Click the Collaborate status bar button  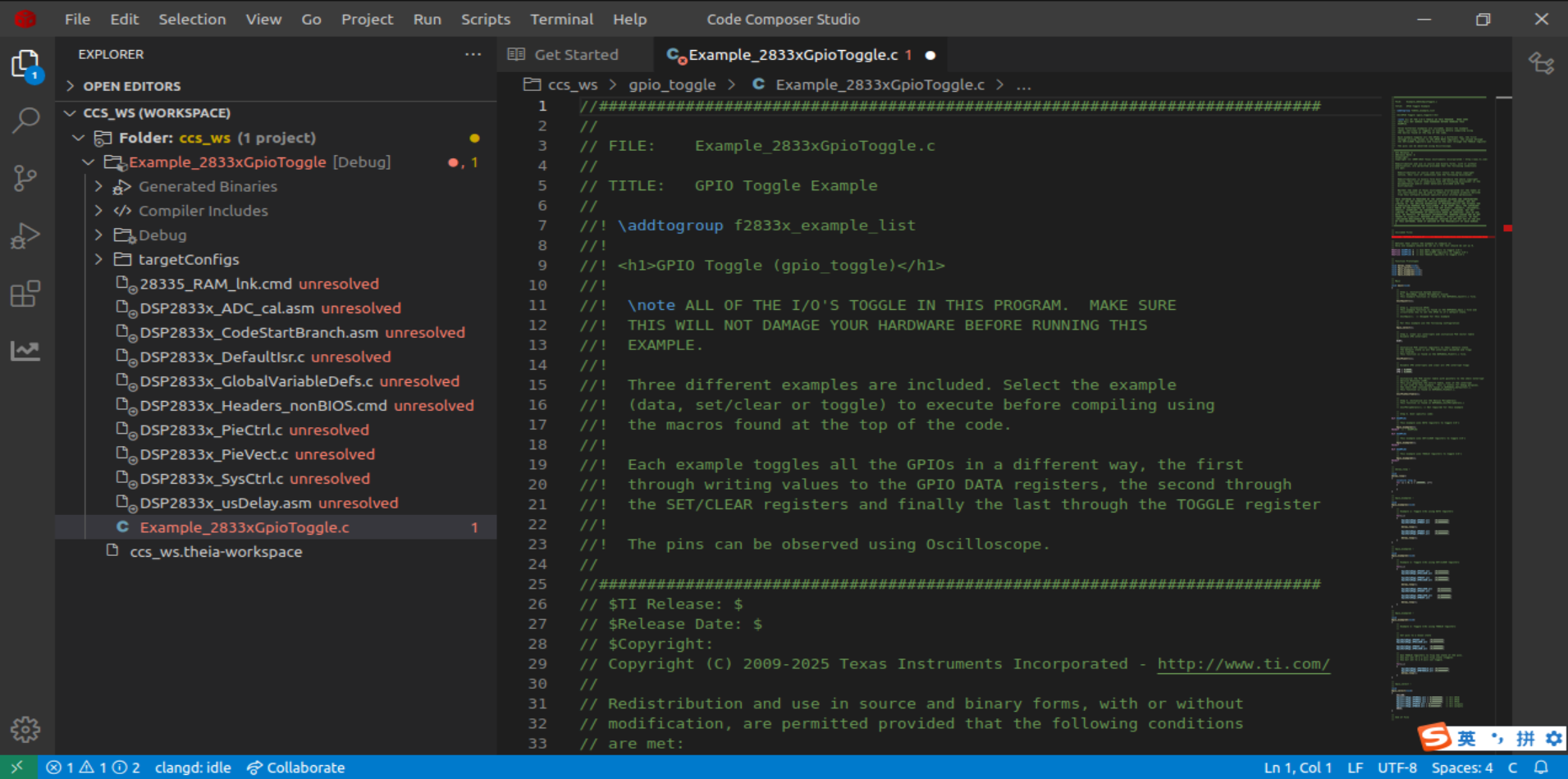(295, 768)
